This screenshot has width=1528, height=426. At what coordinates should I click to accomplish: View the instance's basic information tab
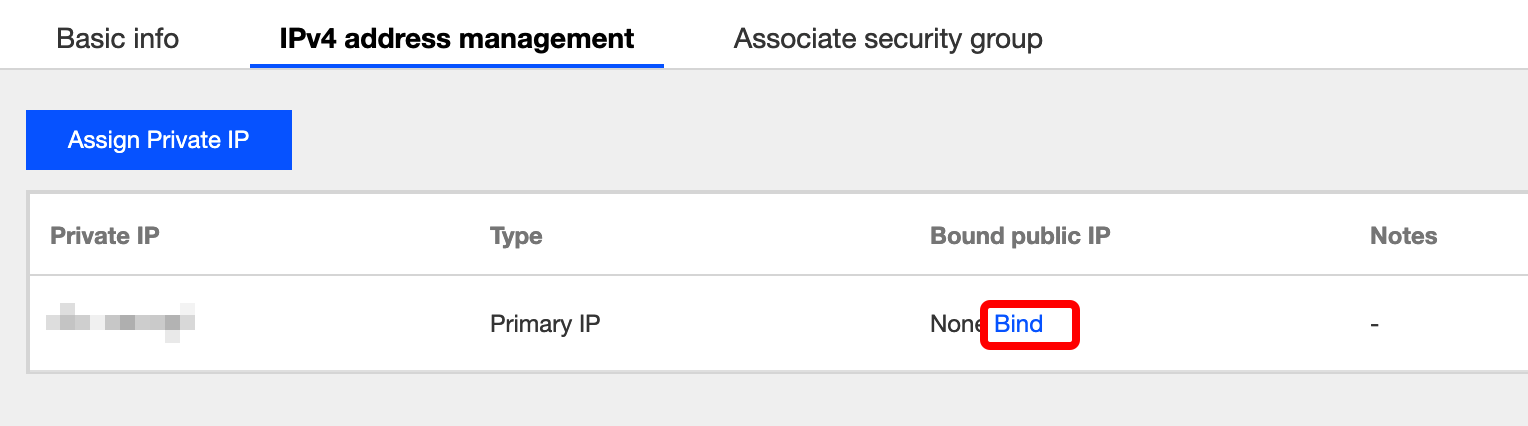(117, 39)
